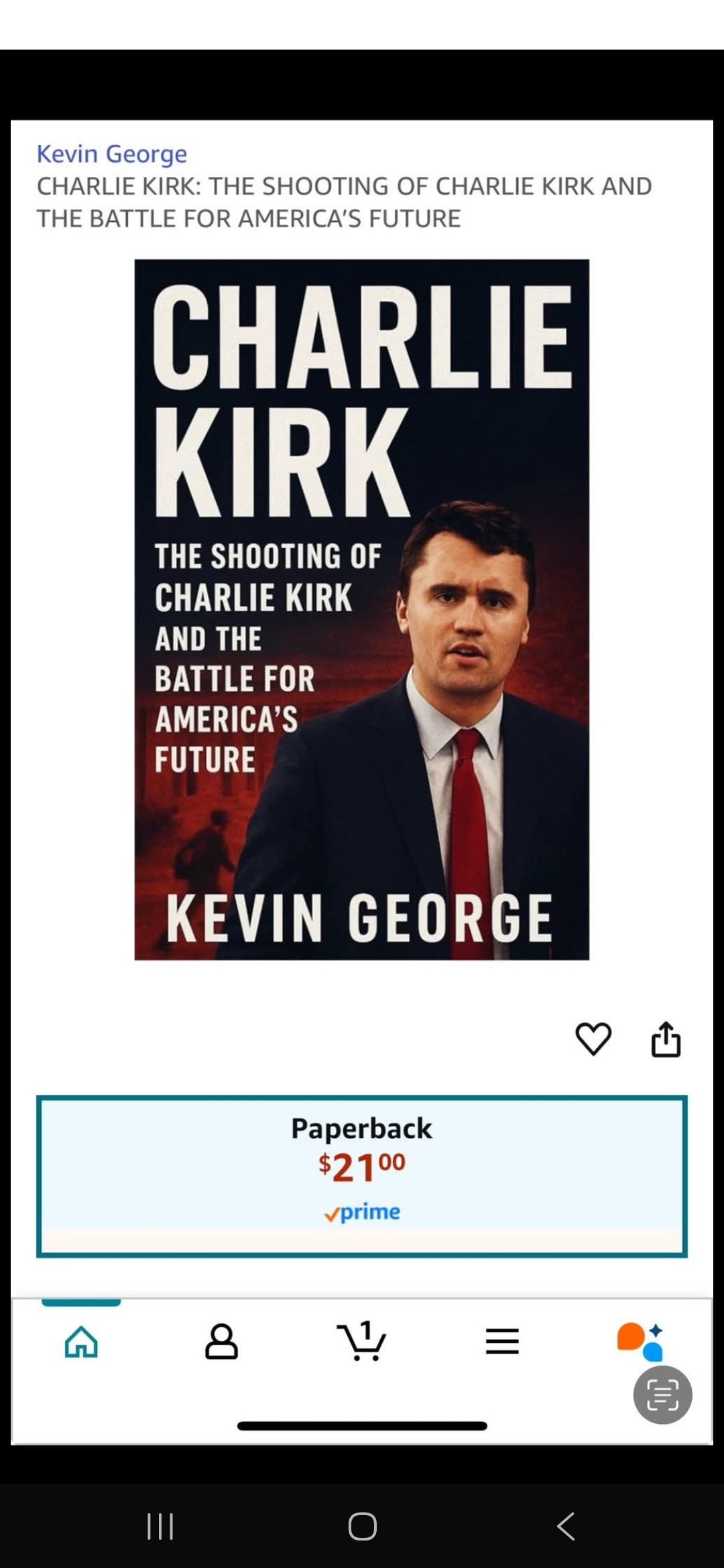Add book to wish list with heart icon
Image resolution: width=724 pixels, height=1568 pixels.
coord(593,1039)
